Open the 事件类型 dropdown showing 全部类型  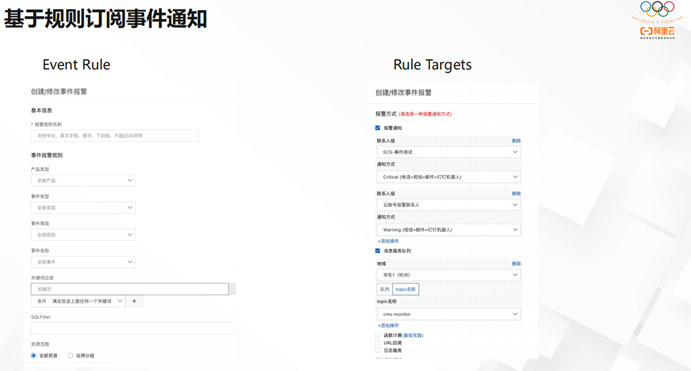[x=83, y=208]
